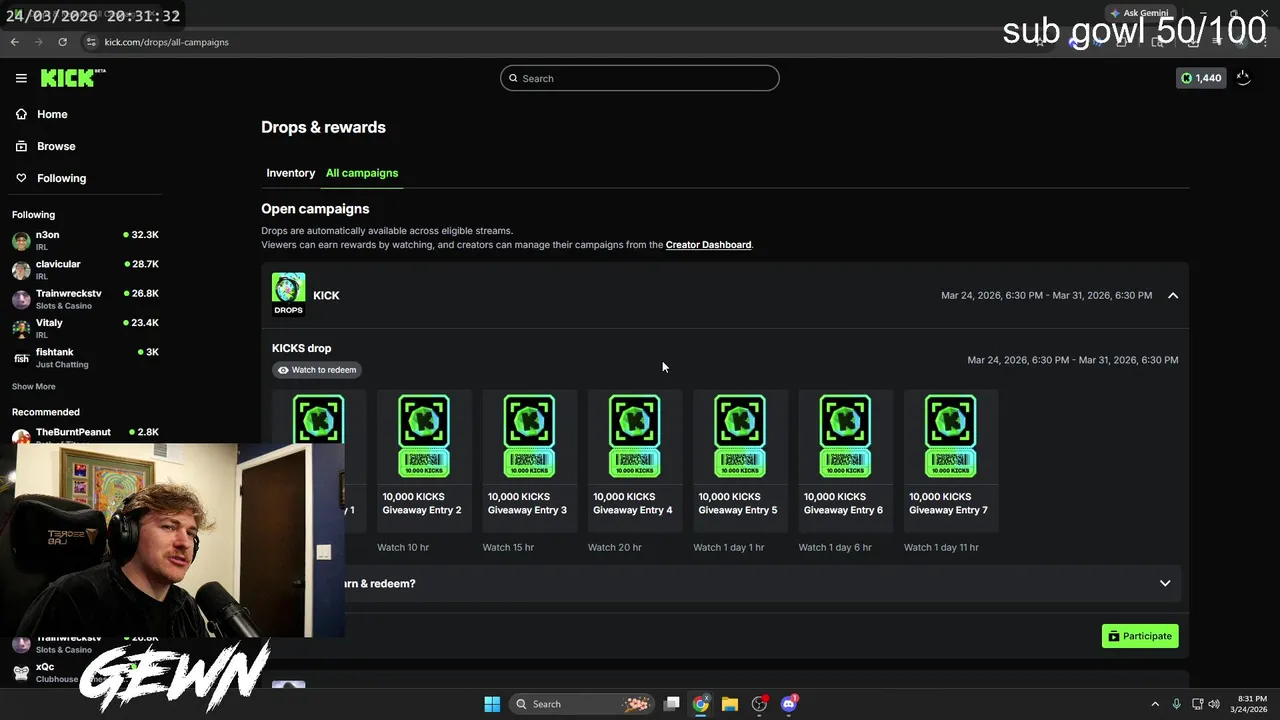The height and width of the screenshot is (720, 1280).
Task: Select Giveaway Entry 5 drop image
Action: pos(740,436)
